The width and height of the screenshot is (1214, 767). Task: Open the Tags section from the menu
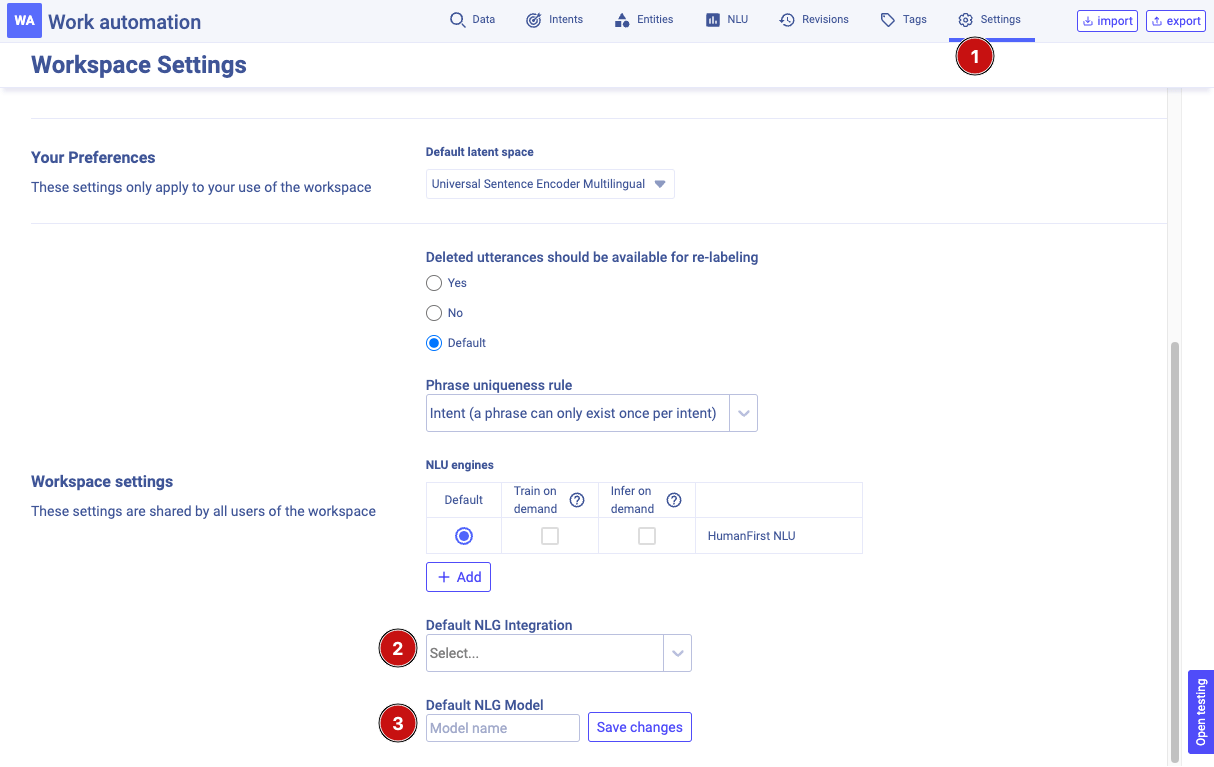point(902,19)
